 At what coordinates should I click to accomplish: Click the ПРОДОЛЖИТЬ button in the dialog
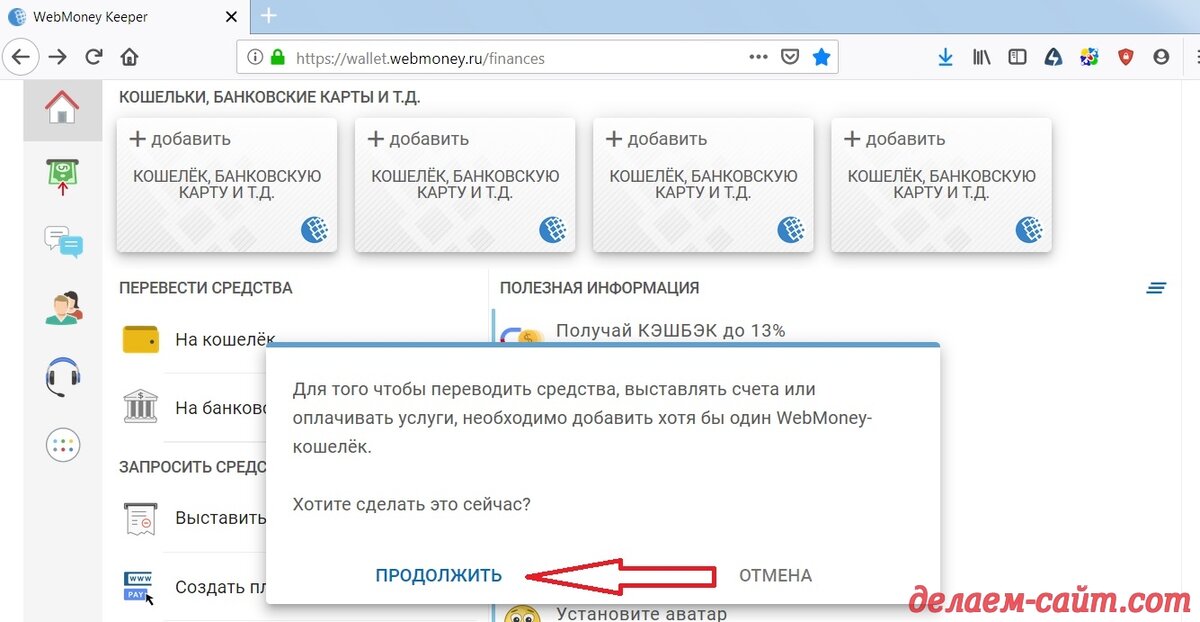(x=439, y=575)
